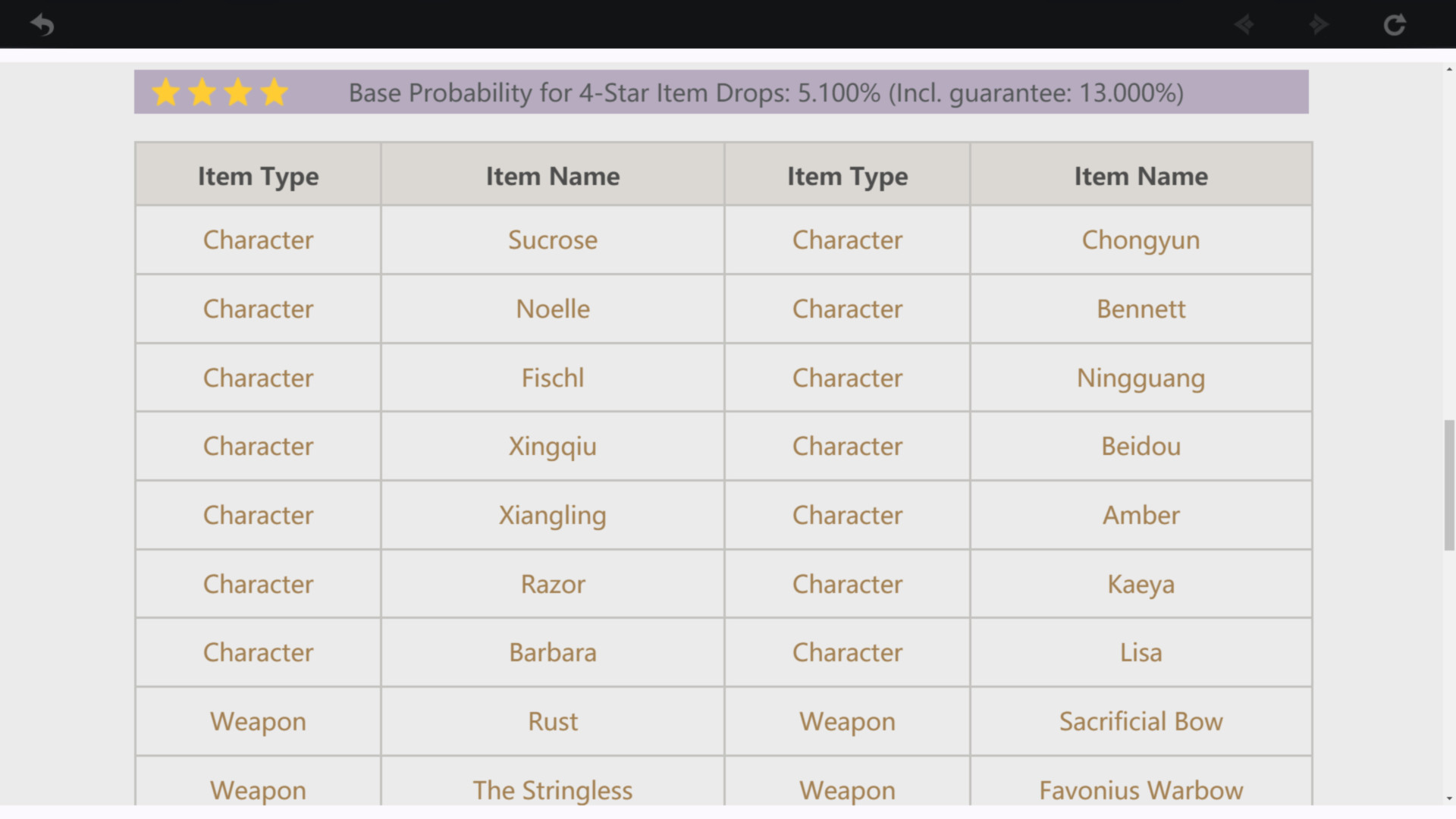Viewport: 1456px width, 819px height.
Task: Click the back arrow icon
Action: (x=42, y=25)
